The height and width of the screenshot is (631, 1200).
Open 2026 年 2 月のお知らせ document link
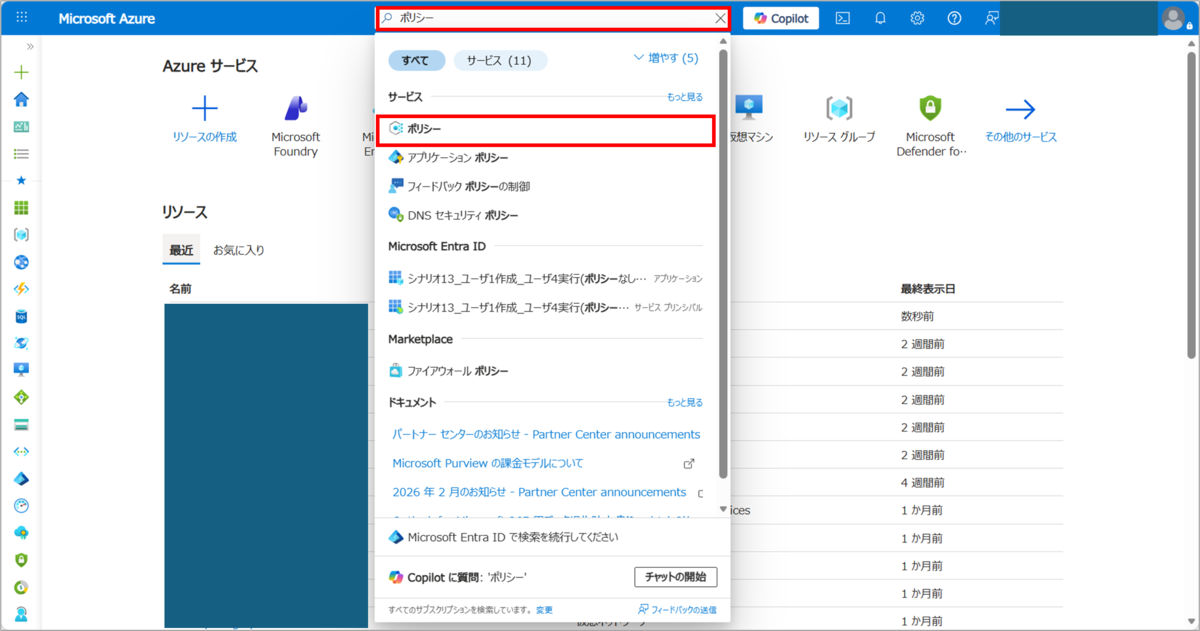coord(539,492)
